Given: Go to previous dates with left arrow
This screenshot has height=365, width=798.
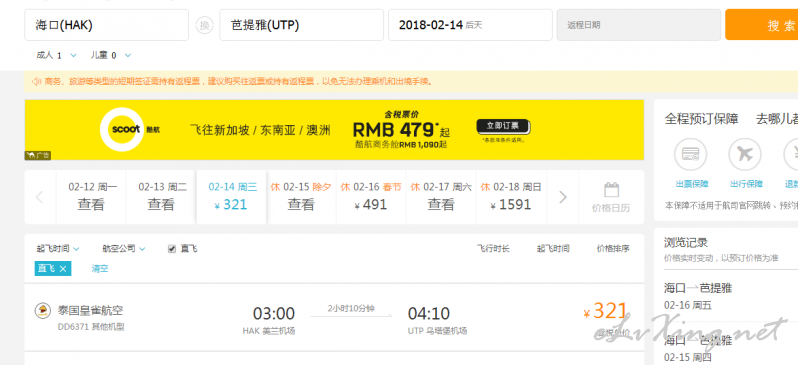Looking at the screenshot, I should point(40,197).
